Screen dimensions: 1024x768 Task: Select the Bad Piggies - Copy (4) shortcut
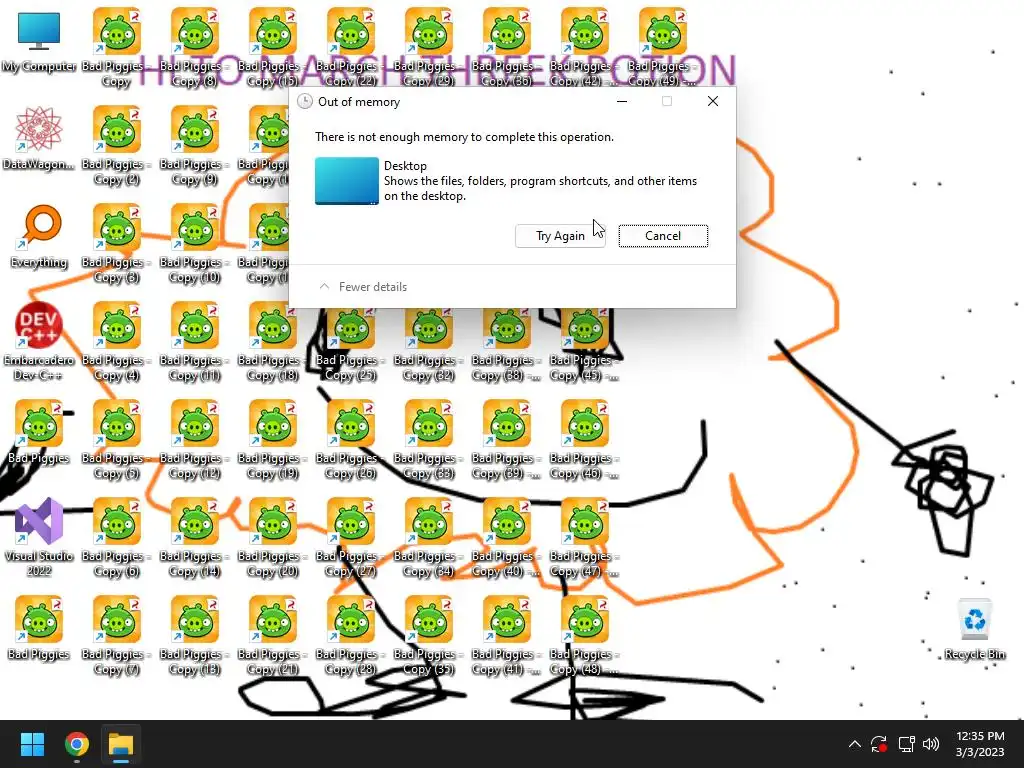[116, 341]
